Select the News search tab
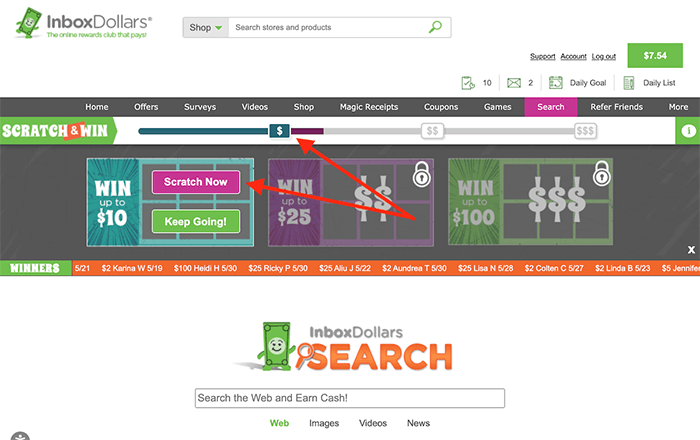The height and width of the screenshot is (440, 700). click(x=418, y=423)
